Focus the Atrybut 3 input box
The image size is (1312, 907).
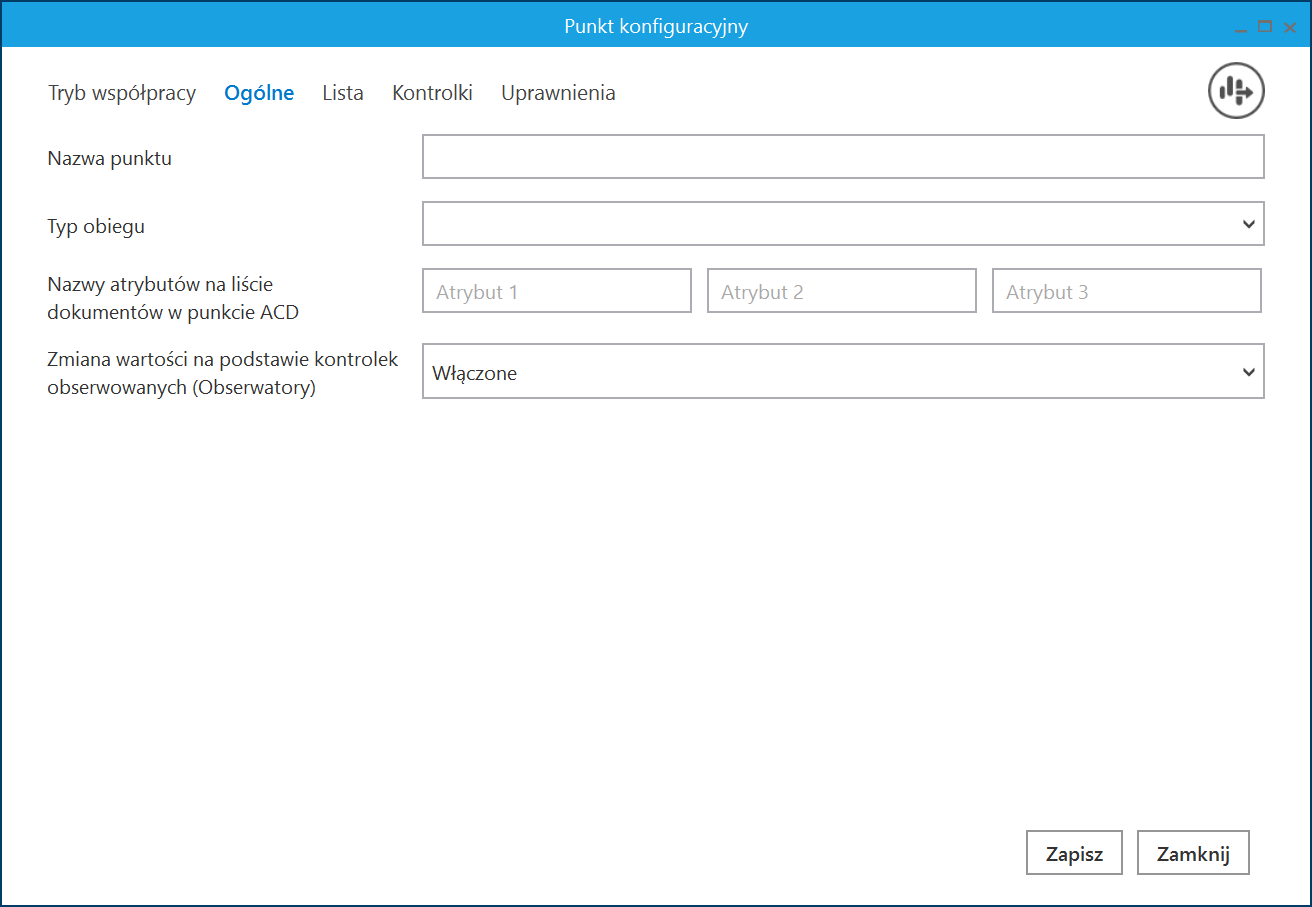point(1126,291)
